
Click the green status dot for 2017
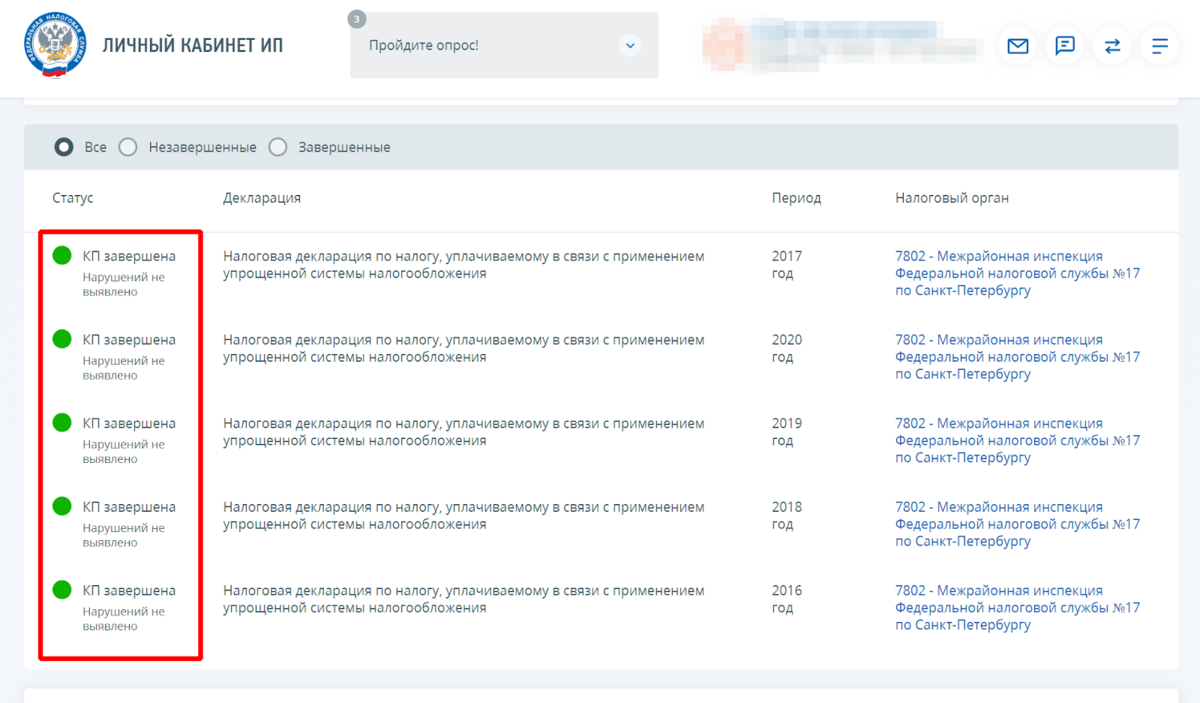click(x=63, y=256)
